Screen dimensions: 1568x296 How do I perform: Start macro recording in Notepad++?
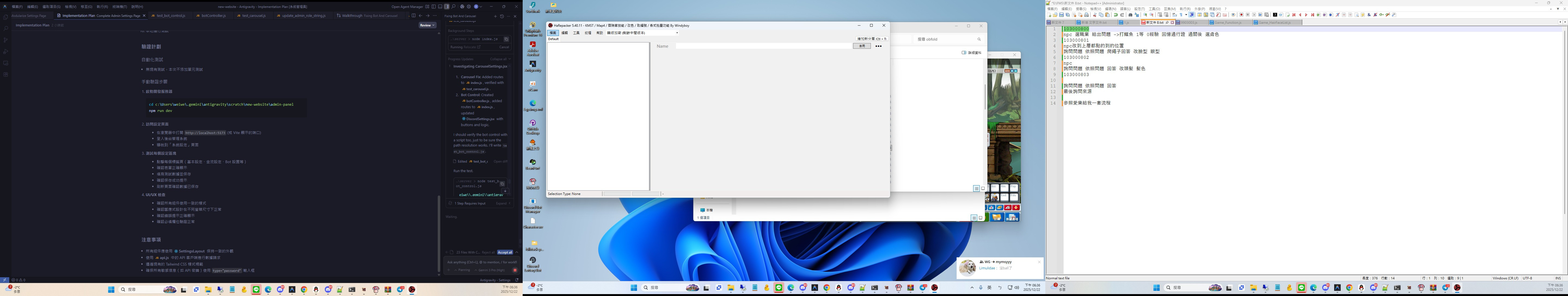pos(1241,15)
